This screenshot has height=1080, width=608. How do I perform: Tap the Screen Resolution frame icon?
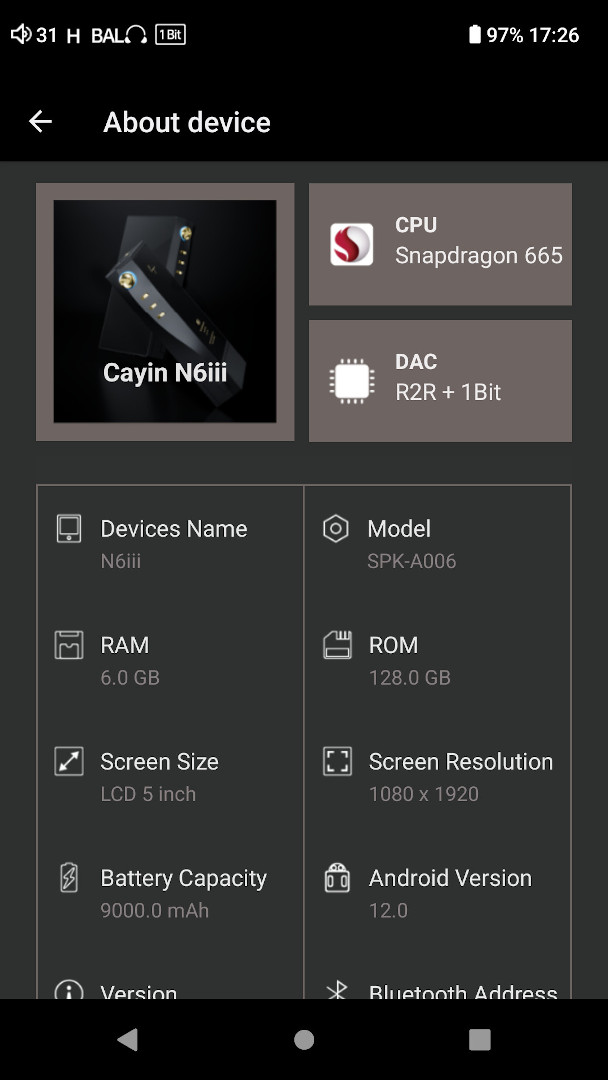pos(337,762)
